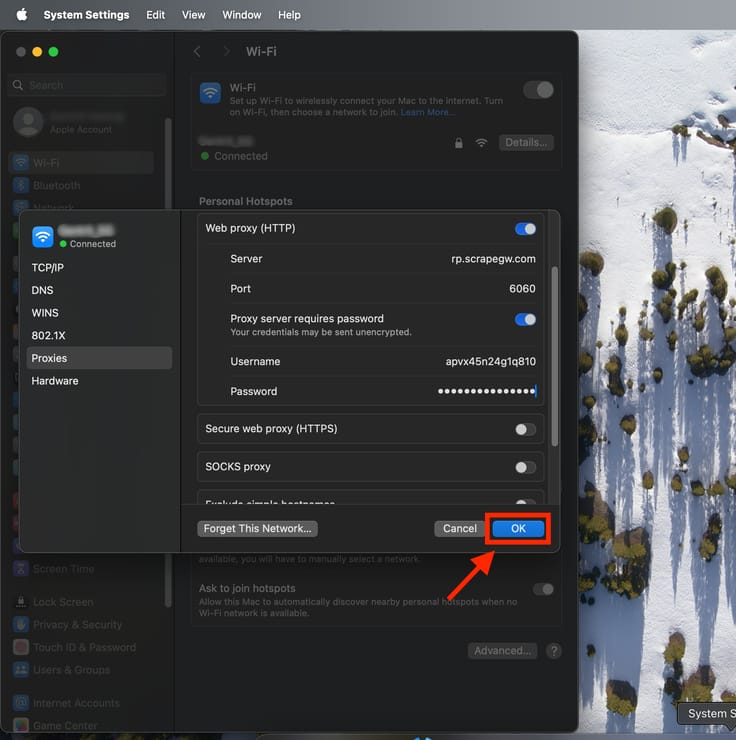Click the network lock icon
This screenshot has width=736, height=740.
[458, 143]
